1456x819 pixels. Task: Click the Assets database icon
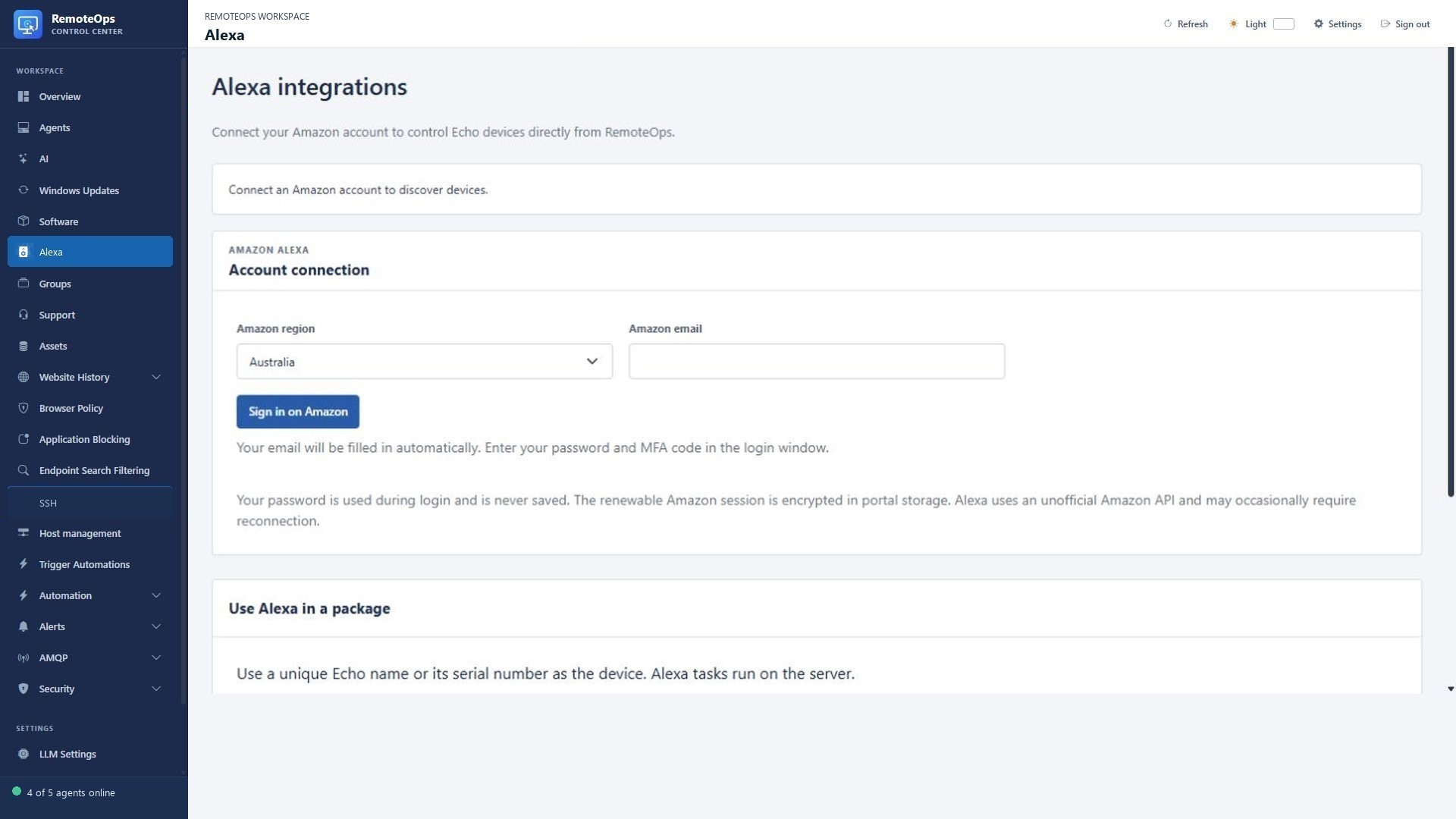click(24, 346)
